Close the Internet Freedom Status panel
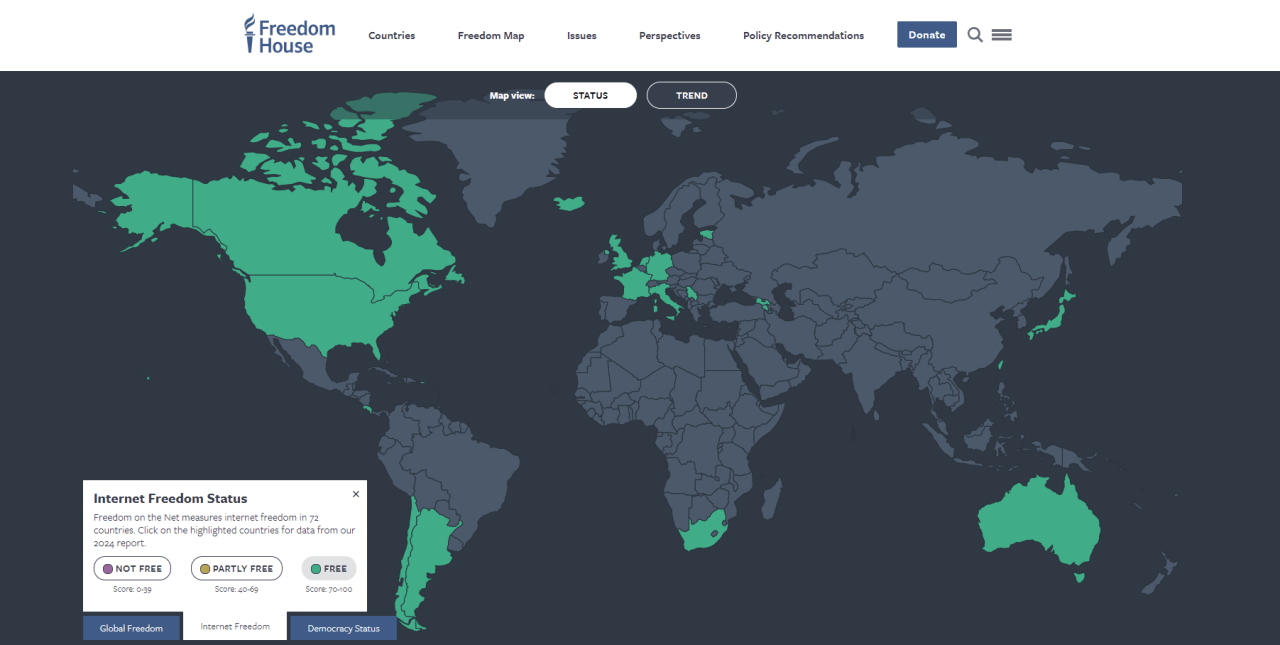The height and width of the screenshot is (645, 1280). (356, 494)
